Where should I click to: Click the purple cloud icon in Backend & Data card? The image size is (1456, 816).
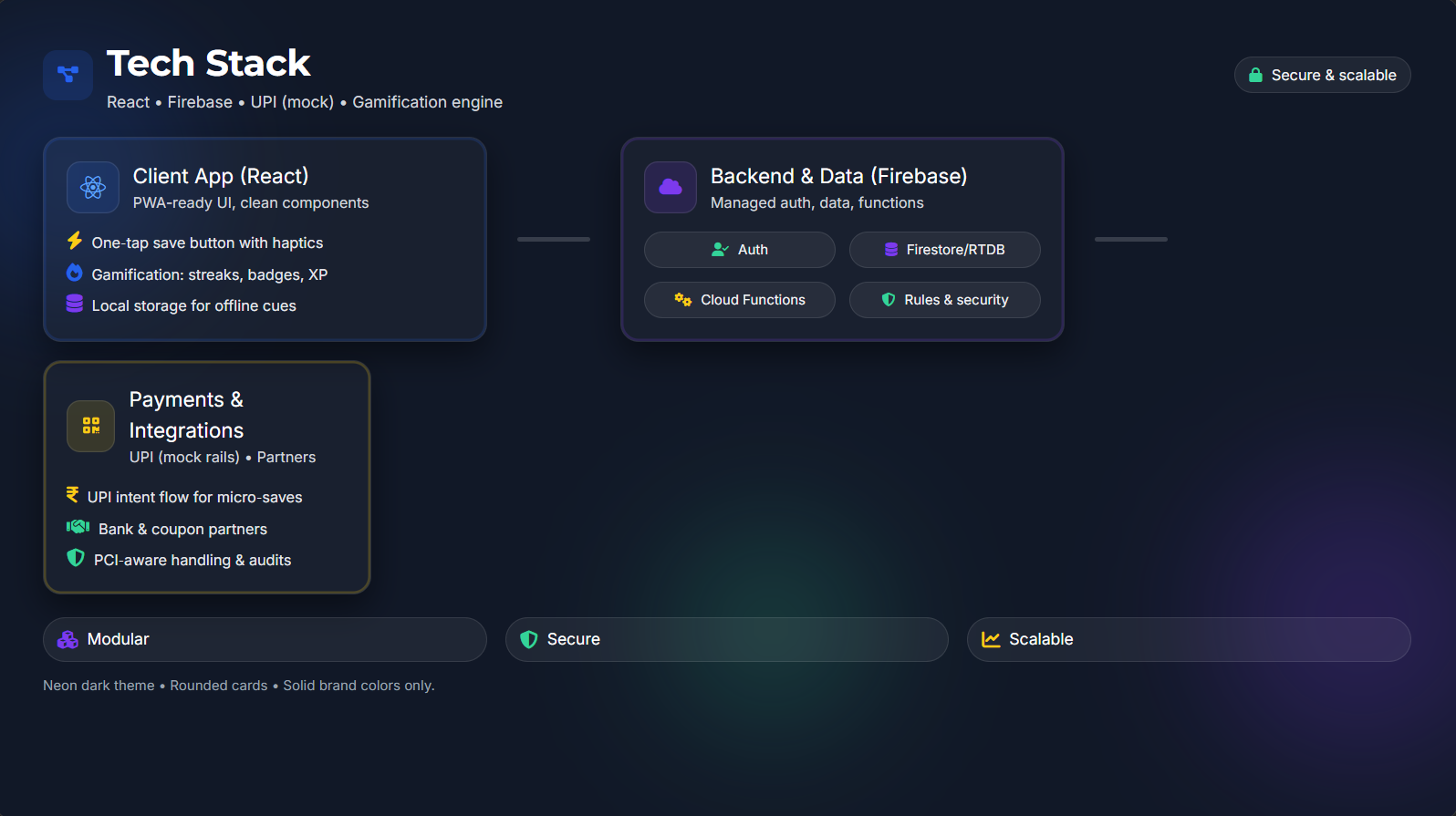[x=671, y=187]
